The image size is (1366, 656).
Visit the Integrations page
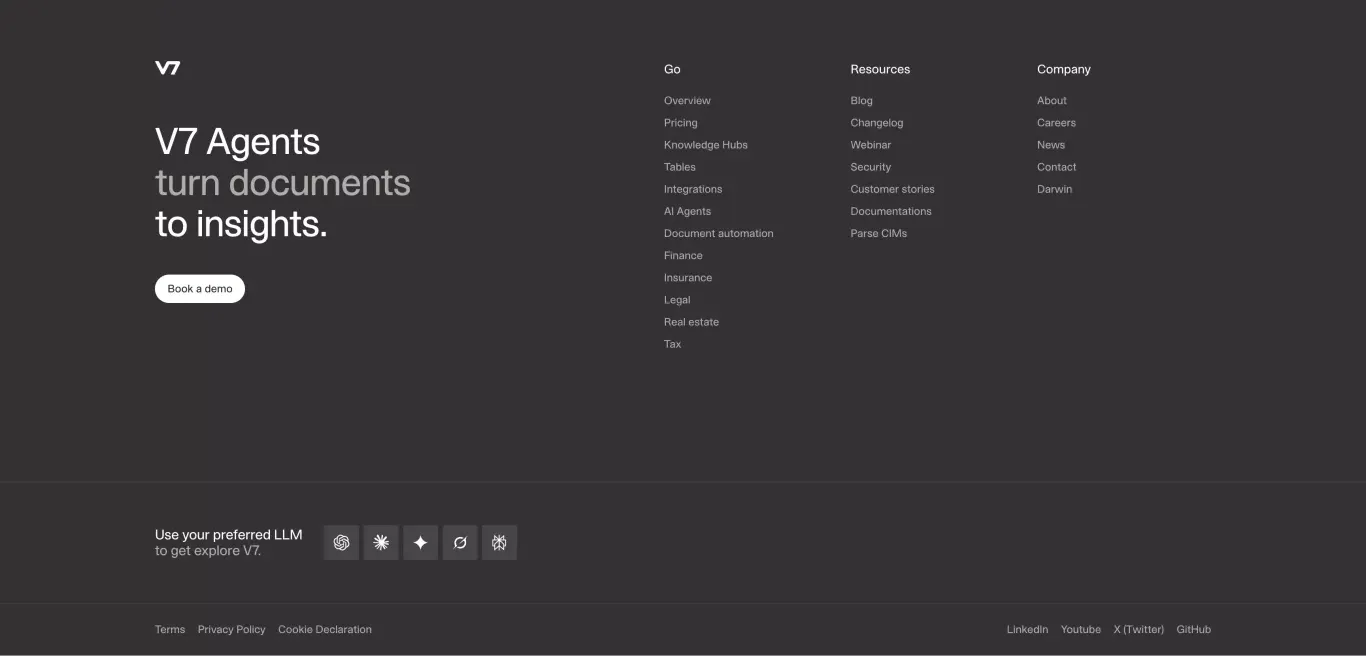click(x=693, y=189)
